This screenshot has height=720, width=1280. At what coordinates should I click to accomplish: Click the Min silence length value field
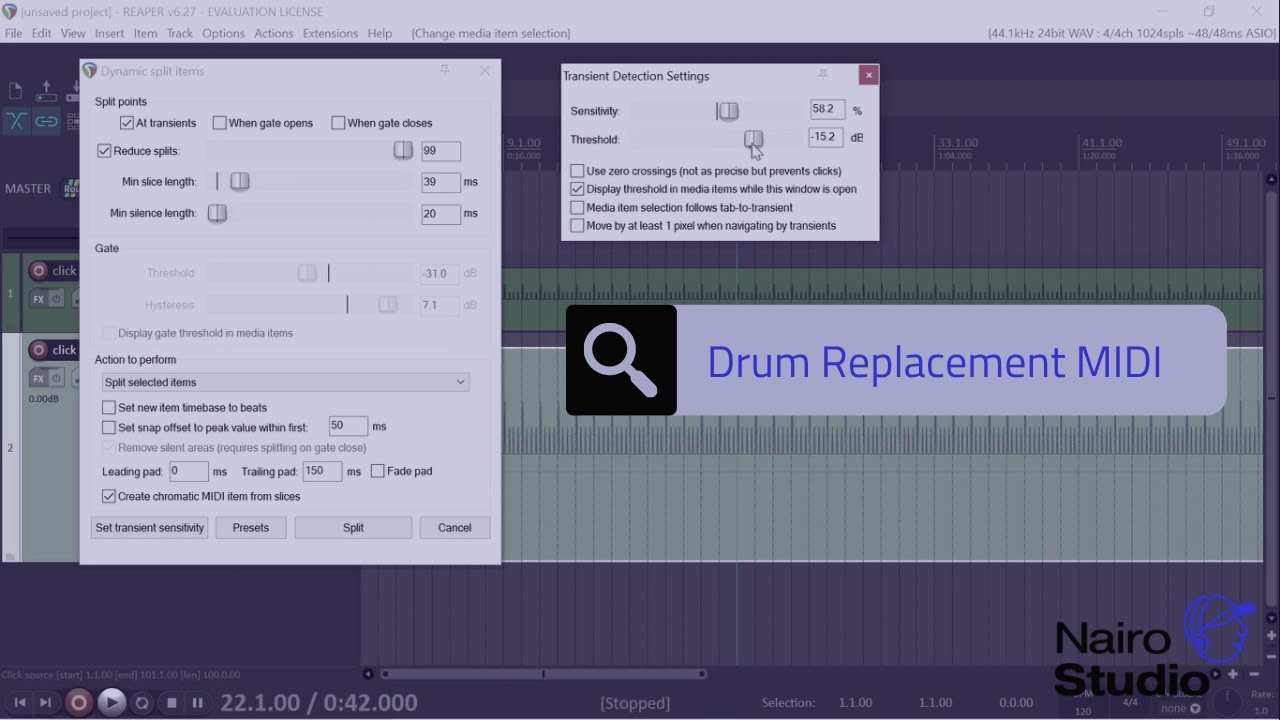coord(441,214)
